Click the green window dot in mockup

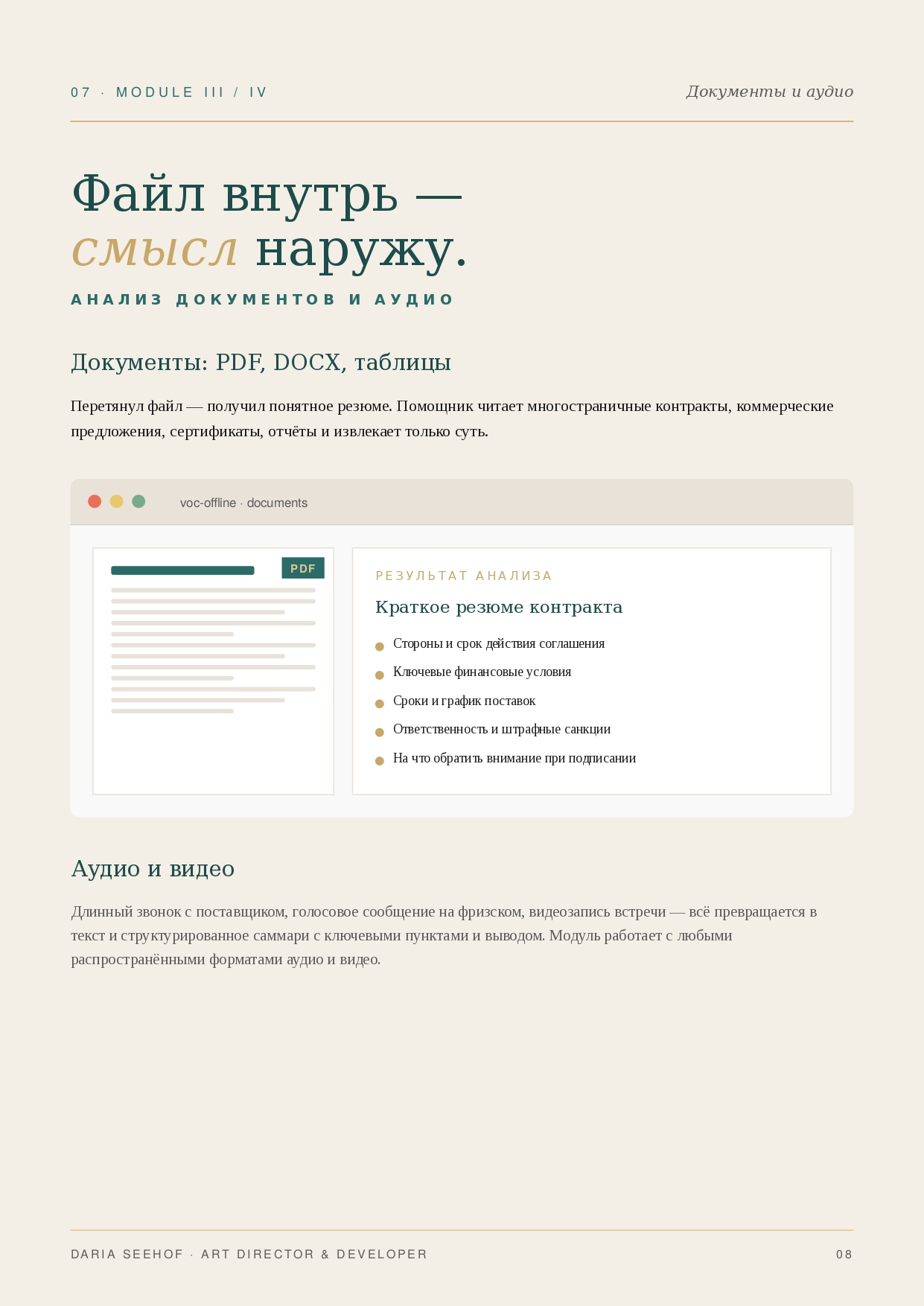coord(138,501)
